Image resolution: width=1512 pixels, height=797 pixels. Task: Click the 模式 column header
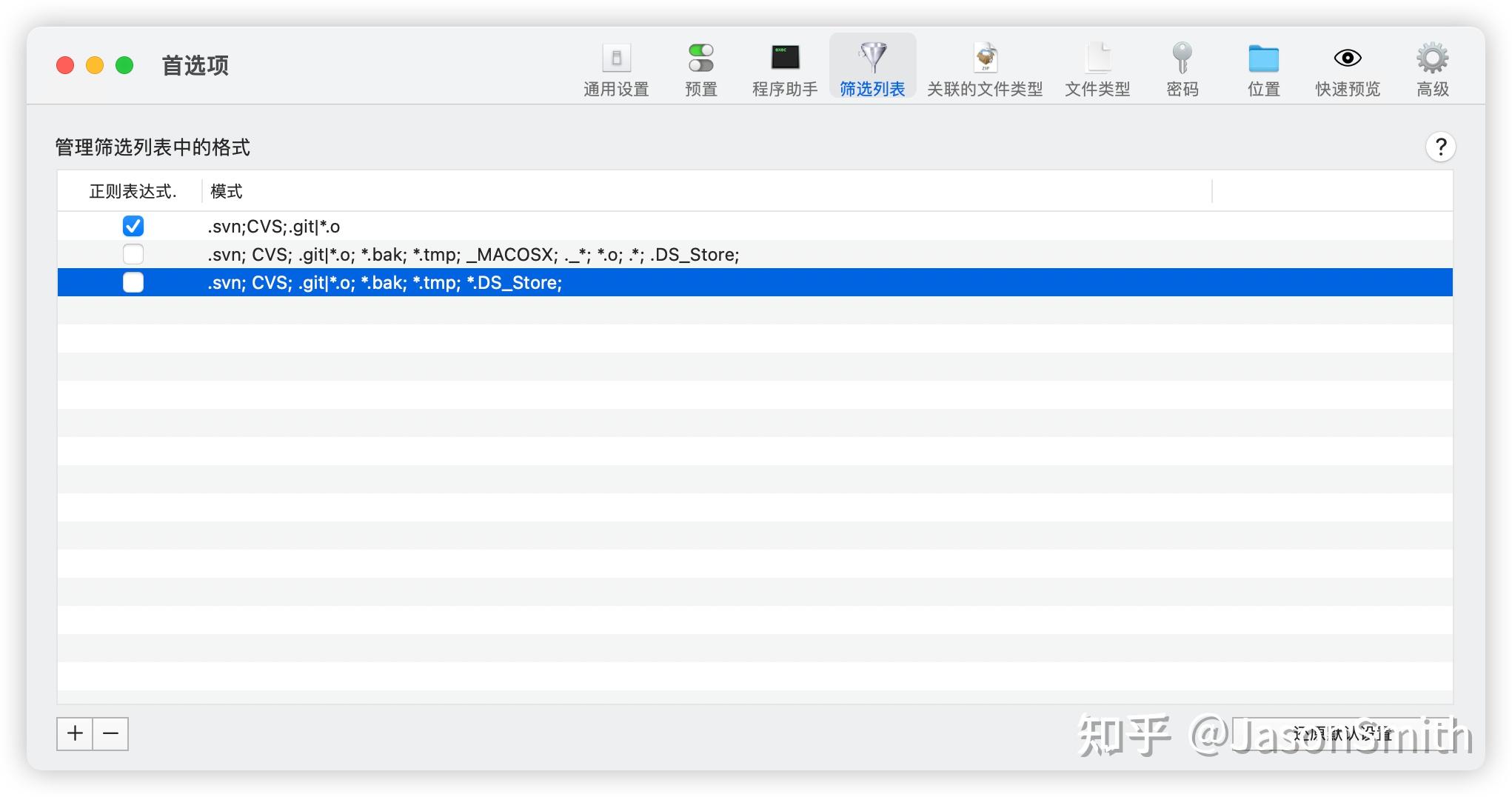pyautogui.click(x=225, y=191)
